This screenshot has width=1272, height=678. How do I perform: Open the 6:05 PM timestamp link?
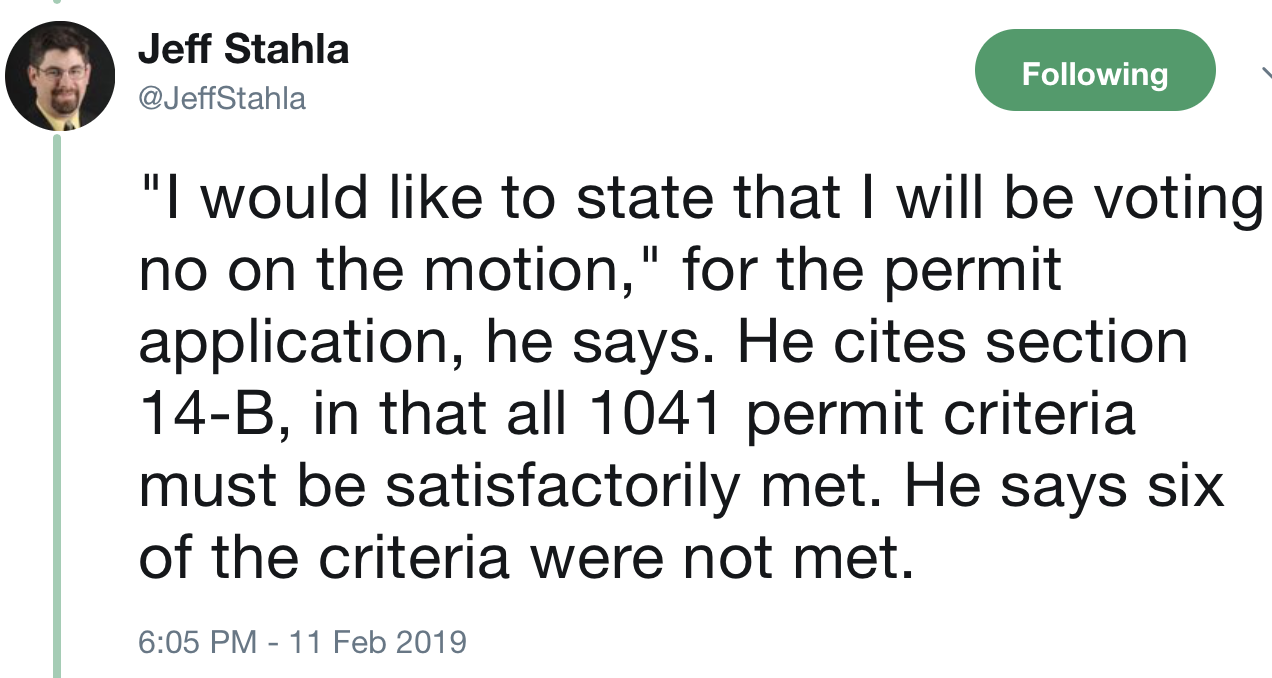tap(196, 640)
